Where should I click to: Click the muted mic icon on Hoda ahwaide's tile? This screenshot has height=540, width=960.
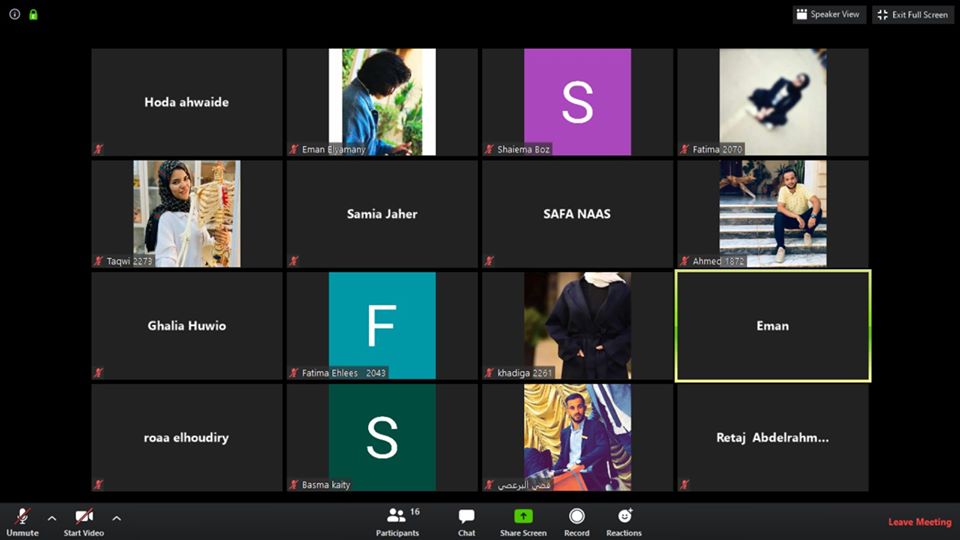pos(99,149)
